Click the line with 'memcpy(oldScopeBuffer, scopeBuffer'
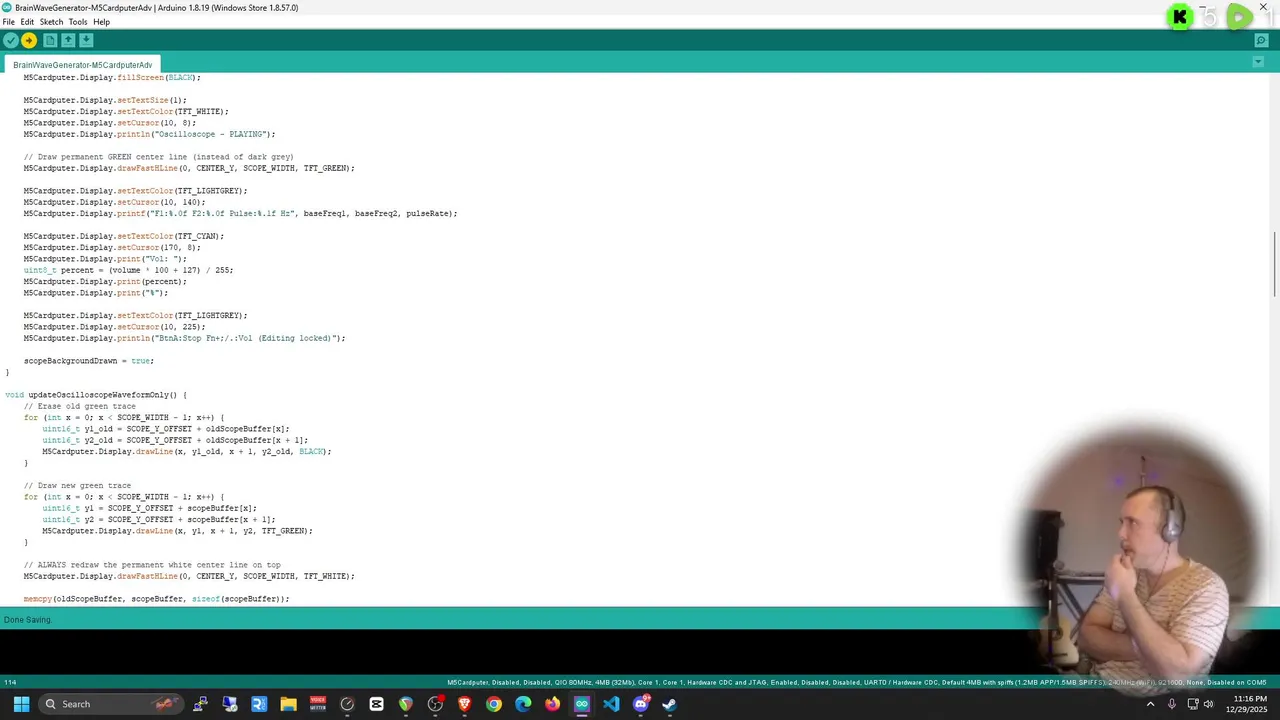This screenshot has width=1280, height=720. 157,599
